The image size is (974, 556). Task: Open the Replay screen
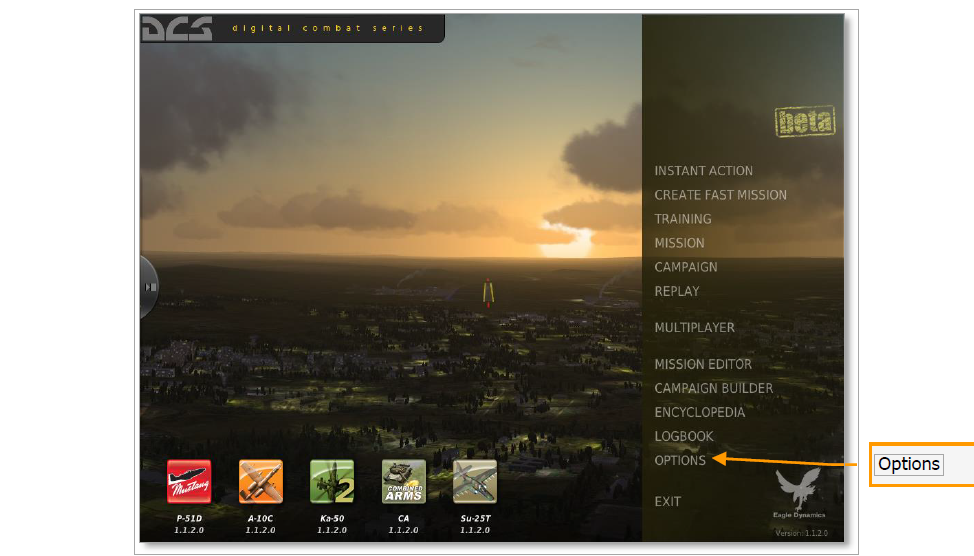(677, 291)
